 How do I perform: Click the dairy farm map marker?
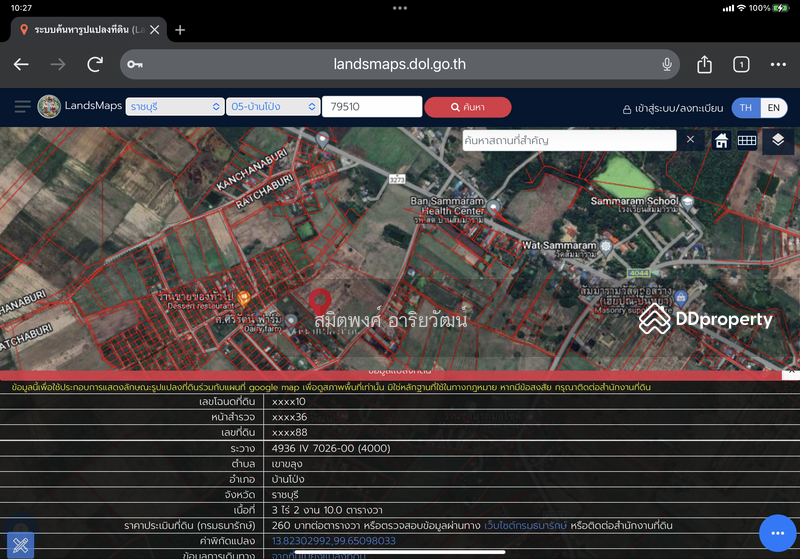[x=291, y=321]
